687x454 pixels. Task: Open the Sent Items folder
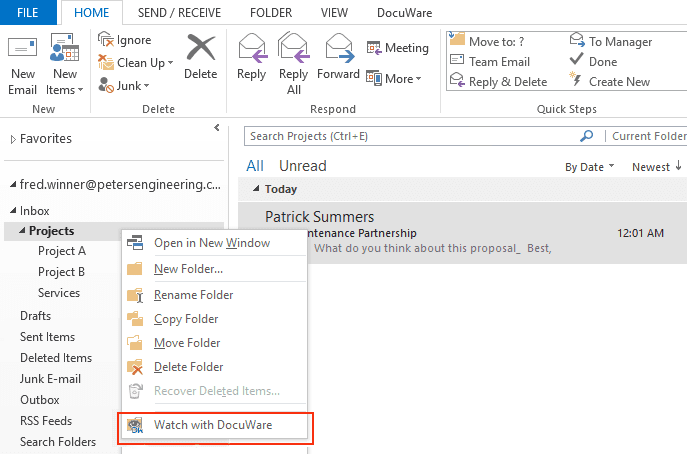pyautogui.click(x=47, y=337)
